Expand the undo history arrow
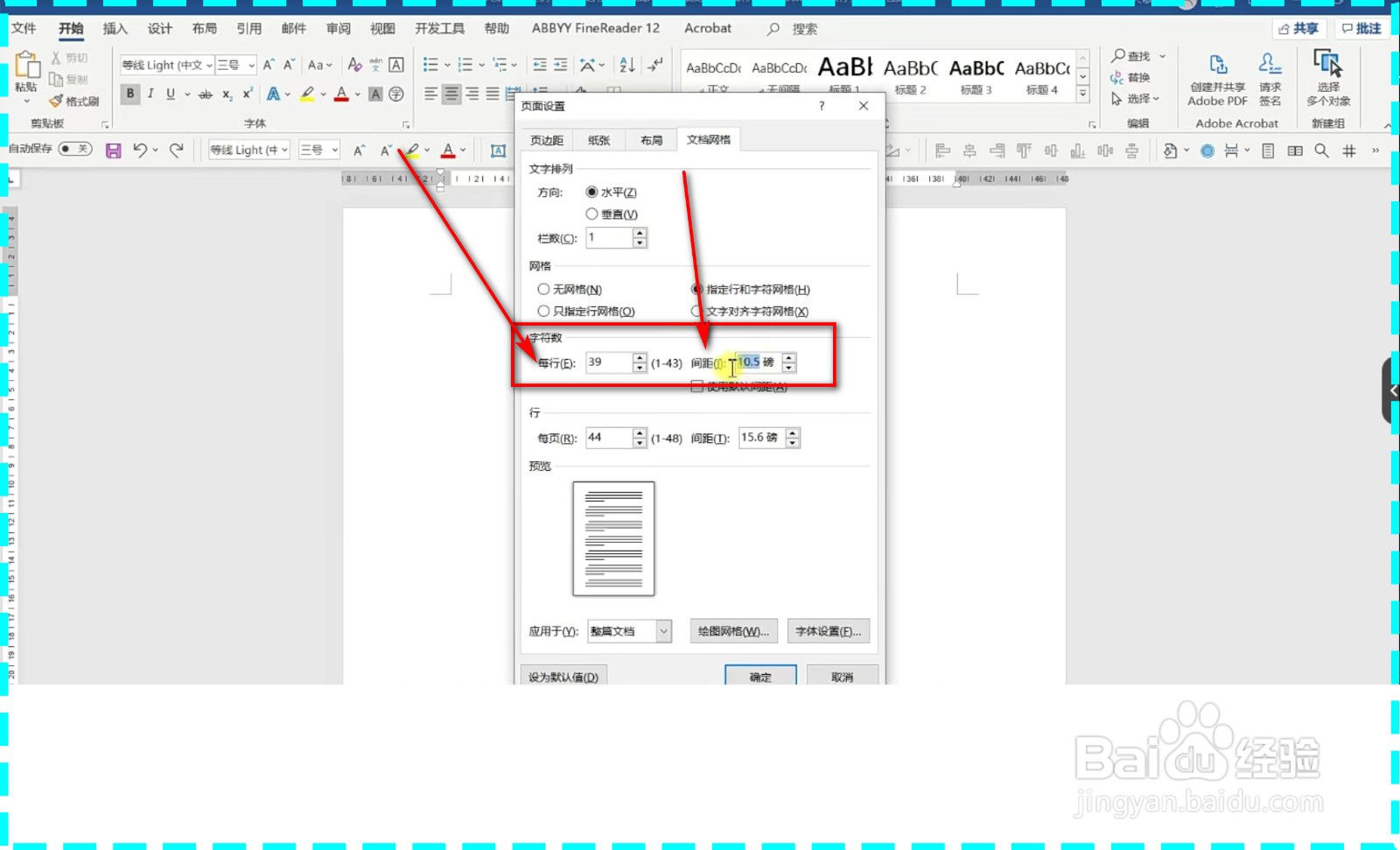Image resolution: width=1400 pixels, height=850 pixels. [x=156, y=151]
